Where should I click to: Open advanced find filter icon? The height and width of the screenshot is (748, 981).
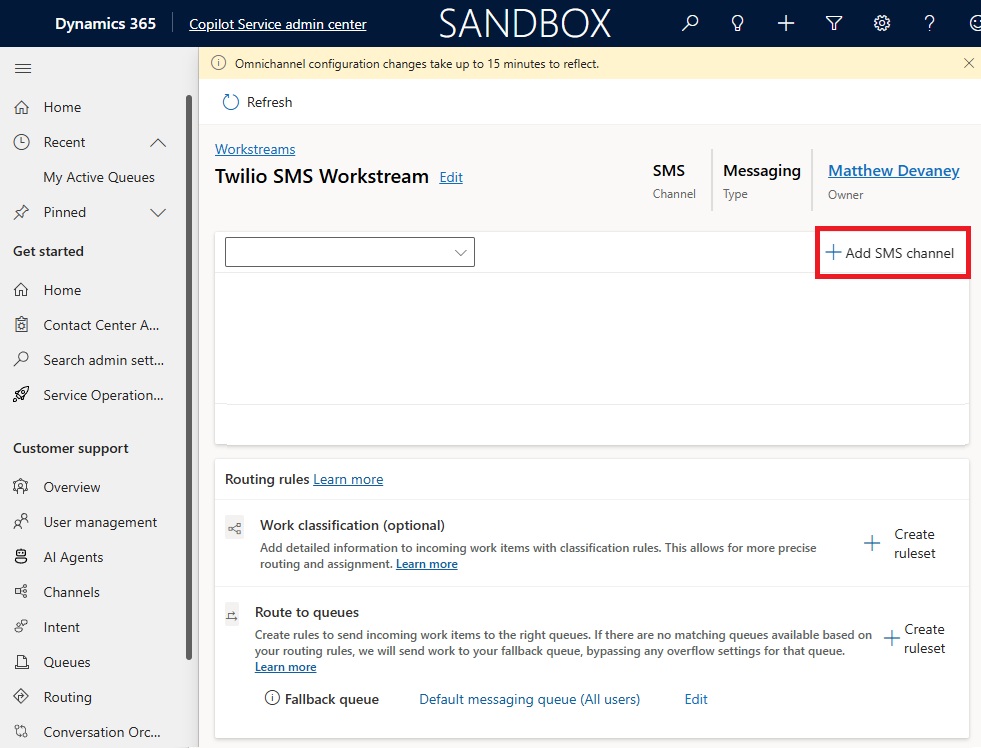[x=833, y=24]
